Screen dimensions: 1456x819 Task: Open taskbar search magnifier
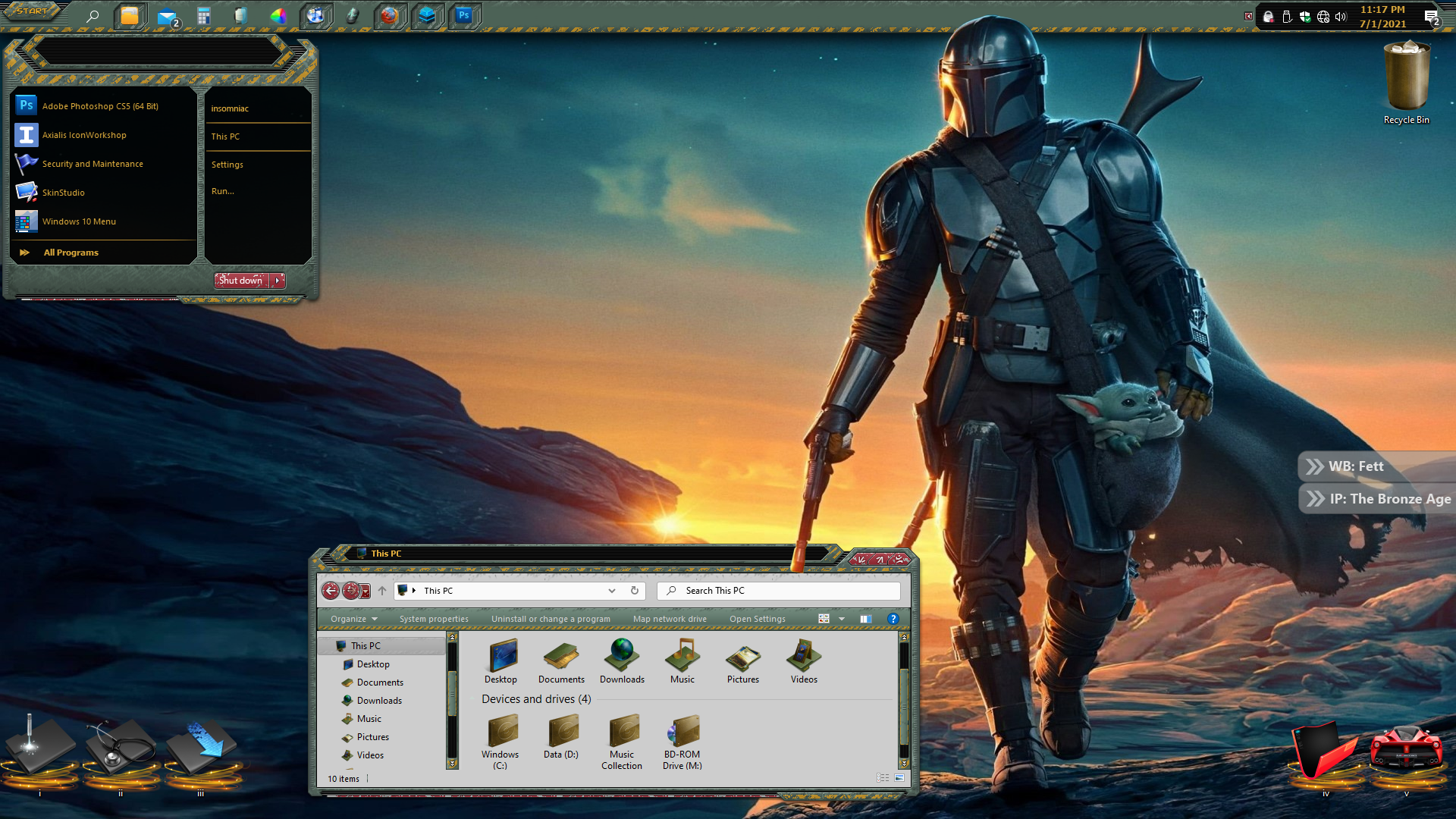[93, 16]
